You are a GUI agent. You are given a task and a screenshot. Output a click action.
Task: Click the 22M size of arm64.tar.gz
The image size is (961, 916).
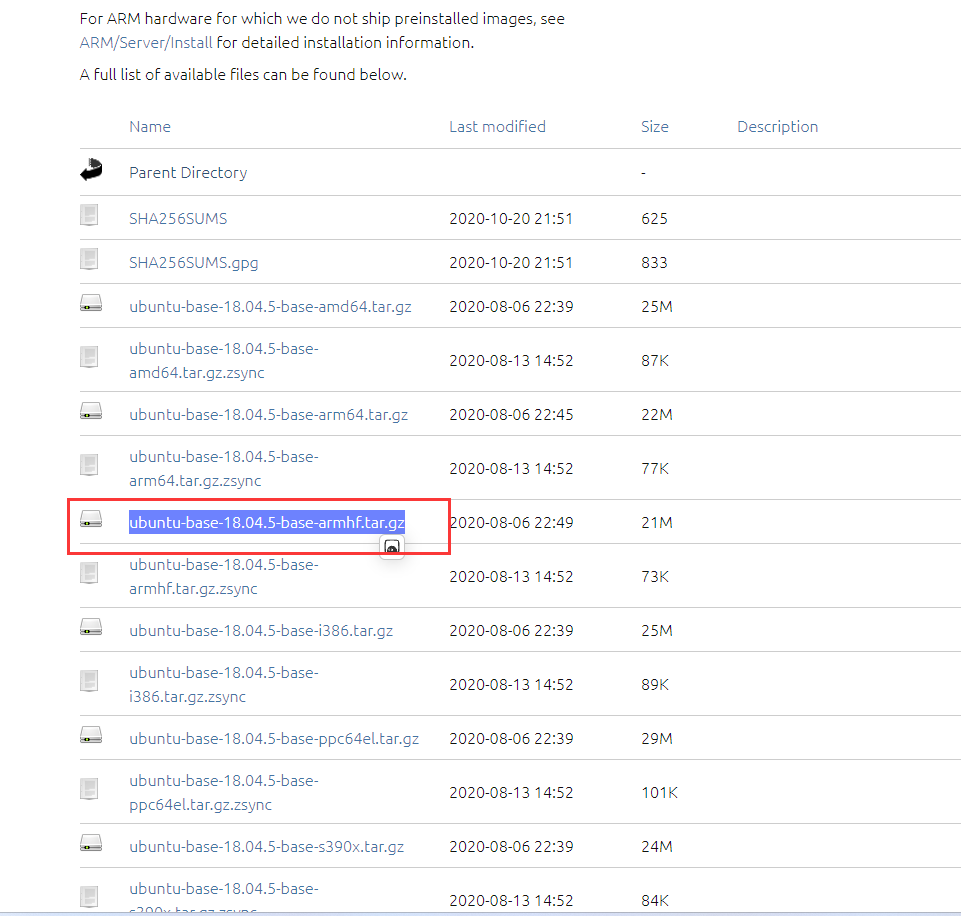656,415
